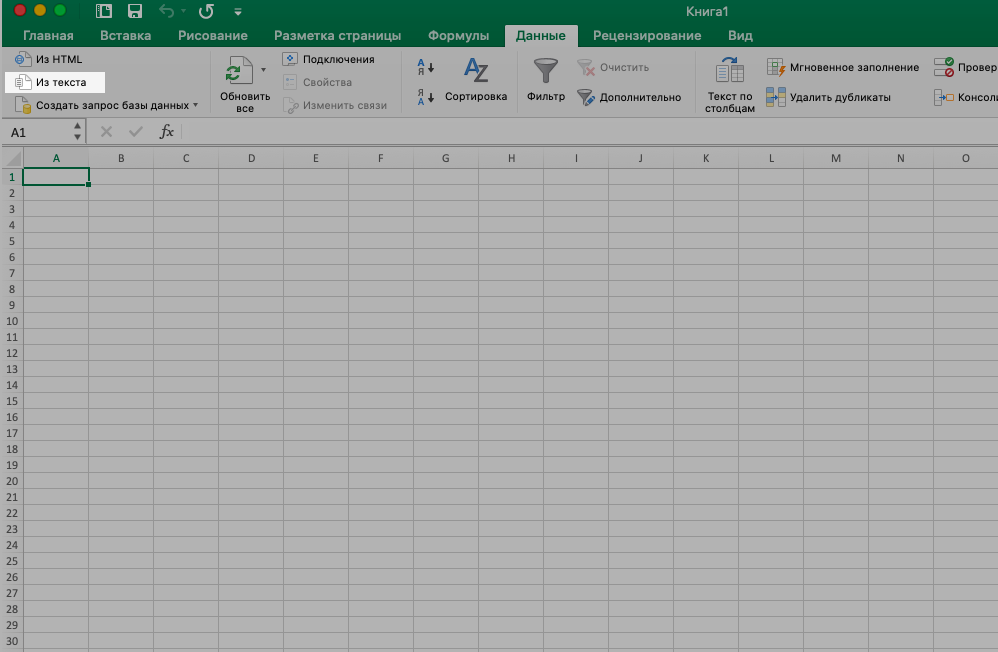Viewport: 998px width, 652px height.
Task: Select row 15 header
Action: tap(12, 401)
